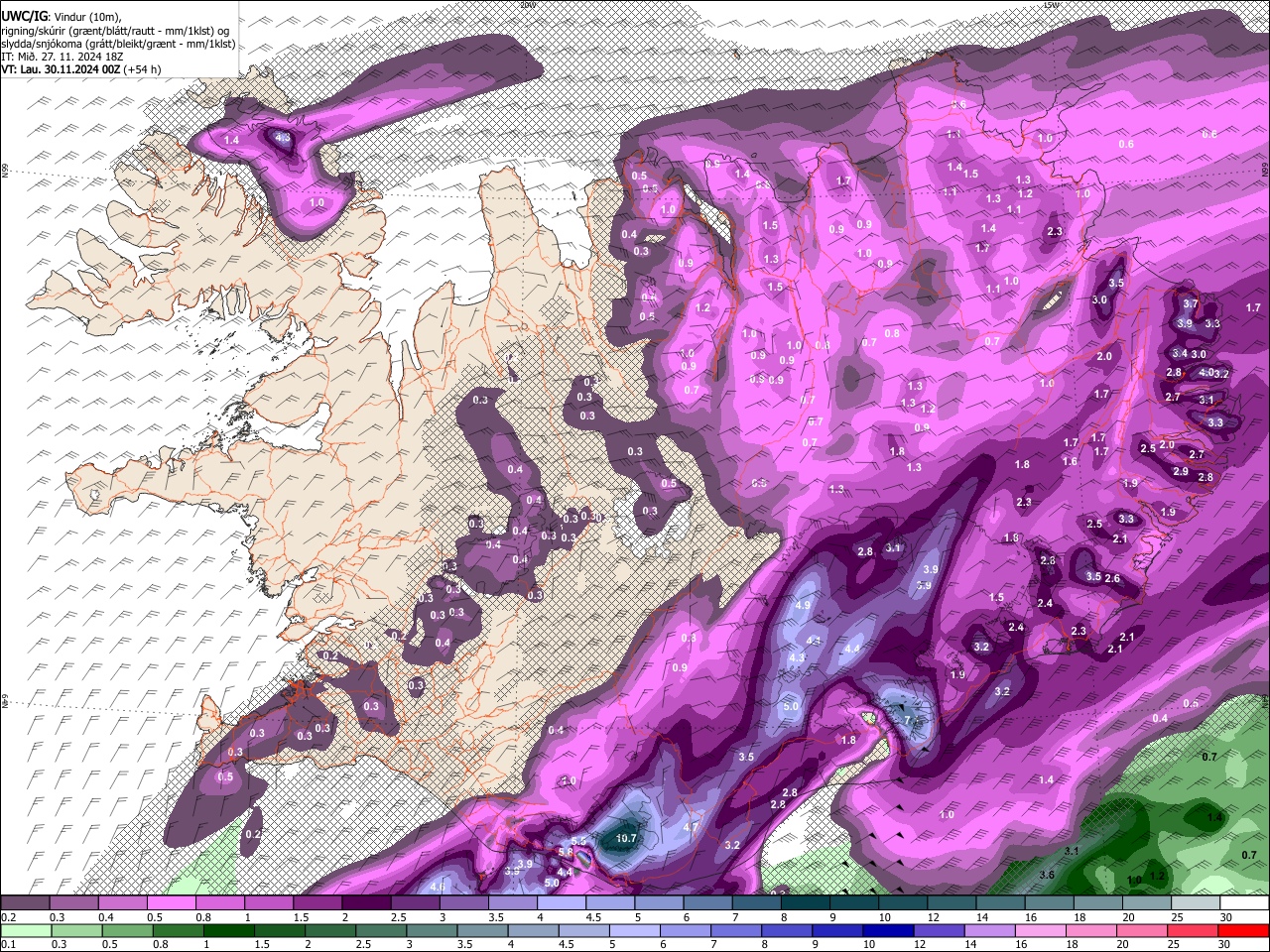
Task: Pick the 0.2 grey-purple legend swatch
Action: tap(25, 903)
